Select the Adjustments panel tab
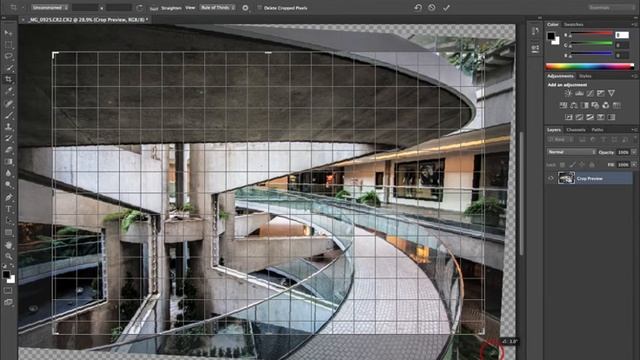The height and width of the screenshot is (360, 640). (560, 76)
